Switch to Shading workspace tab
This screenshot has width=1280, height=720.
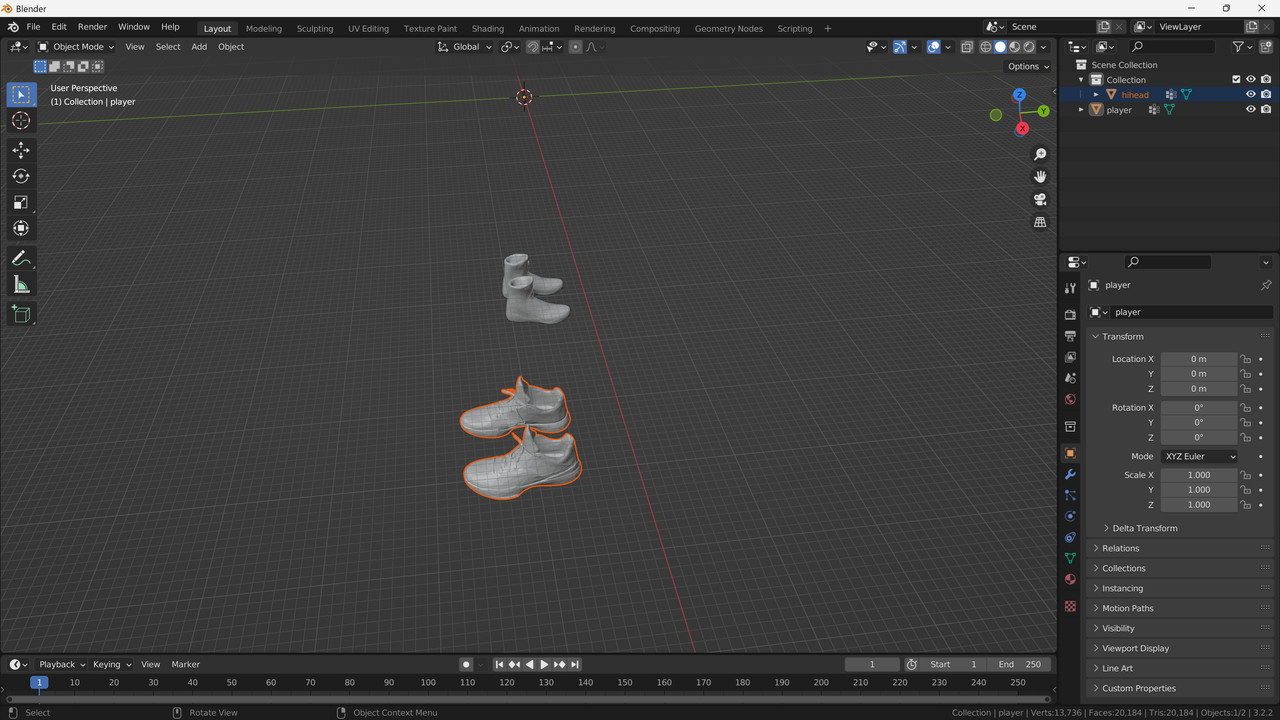[x=488, y=29]
